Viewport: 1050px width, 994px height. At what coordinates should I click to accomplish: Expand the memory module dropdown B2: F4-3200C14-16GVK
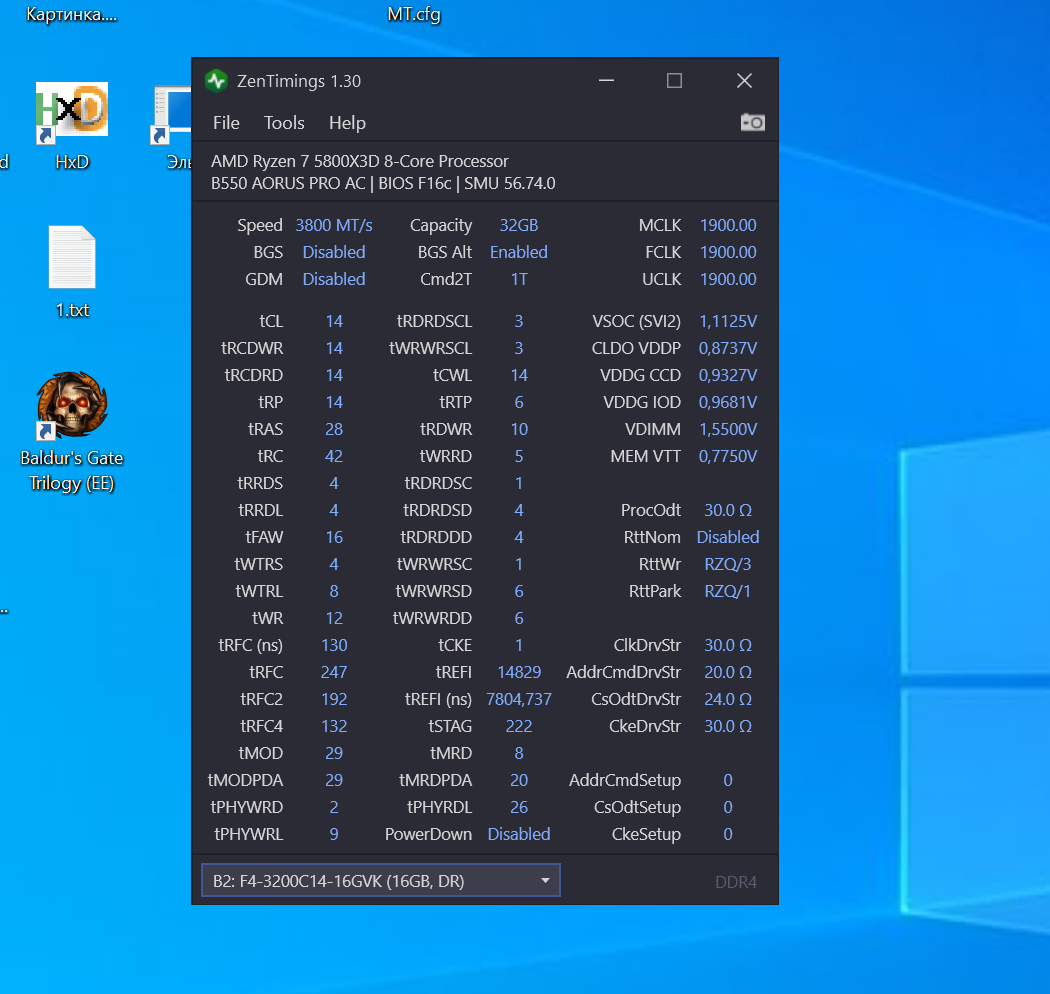(x=380, y=881)
